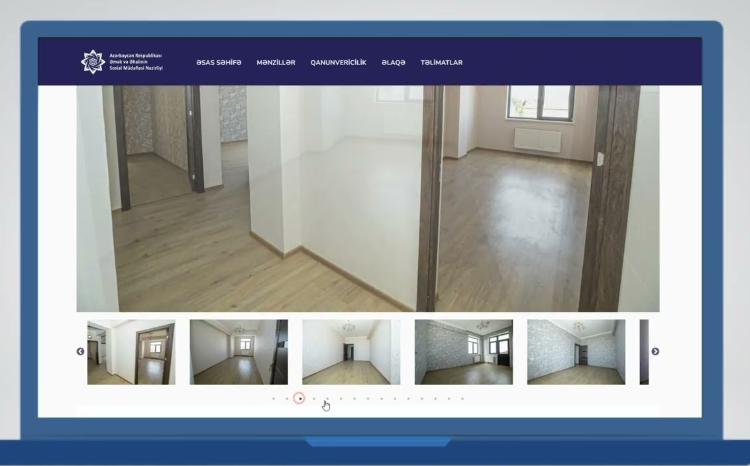
Task: Open the ƏLAQƏ contact link
Action: click(393, 62)
